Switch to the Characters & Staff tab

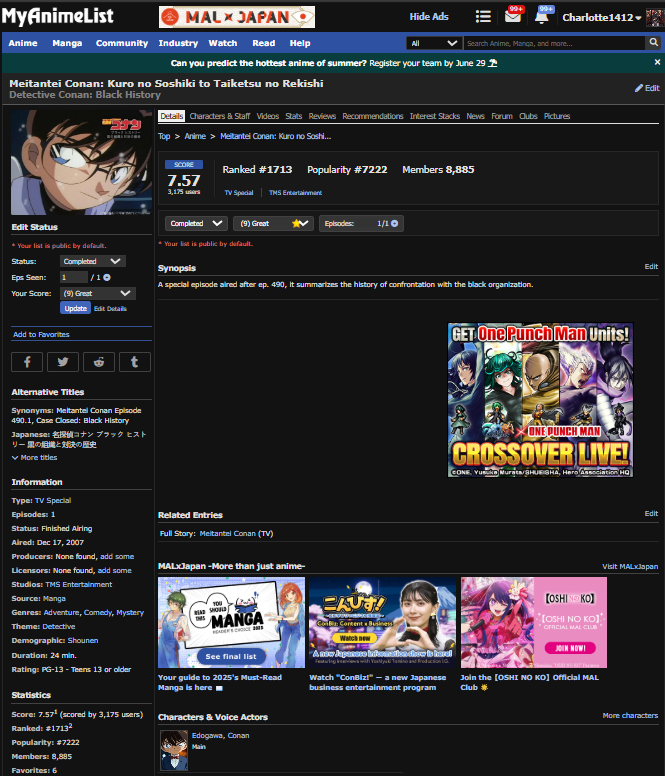tap(220, 116)
